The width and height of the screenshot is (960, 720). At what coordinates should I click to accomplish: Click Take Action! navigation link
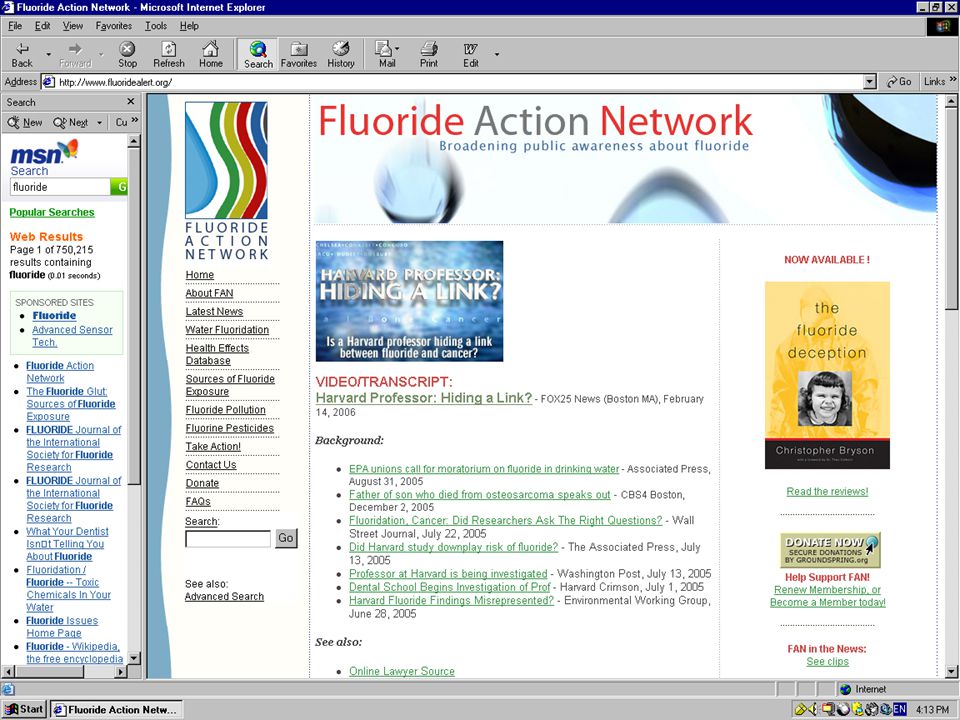(213, 446)
